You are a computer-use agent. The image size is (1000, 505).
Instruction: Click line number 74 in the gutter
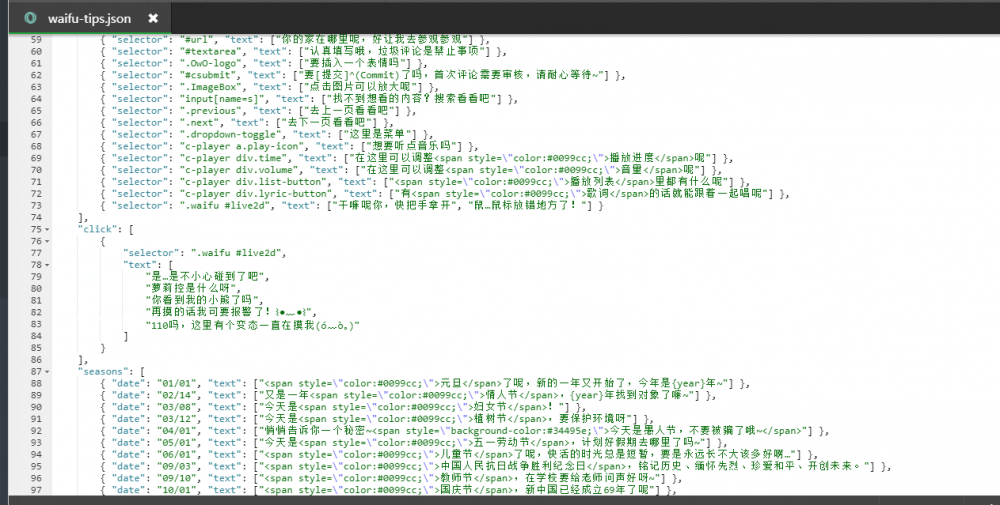coord(36,205)
